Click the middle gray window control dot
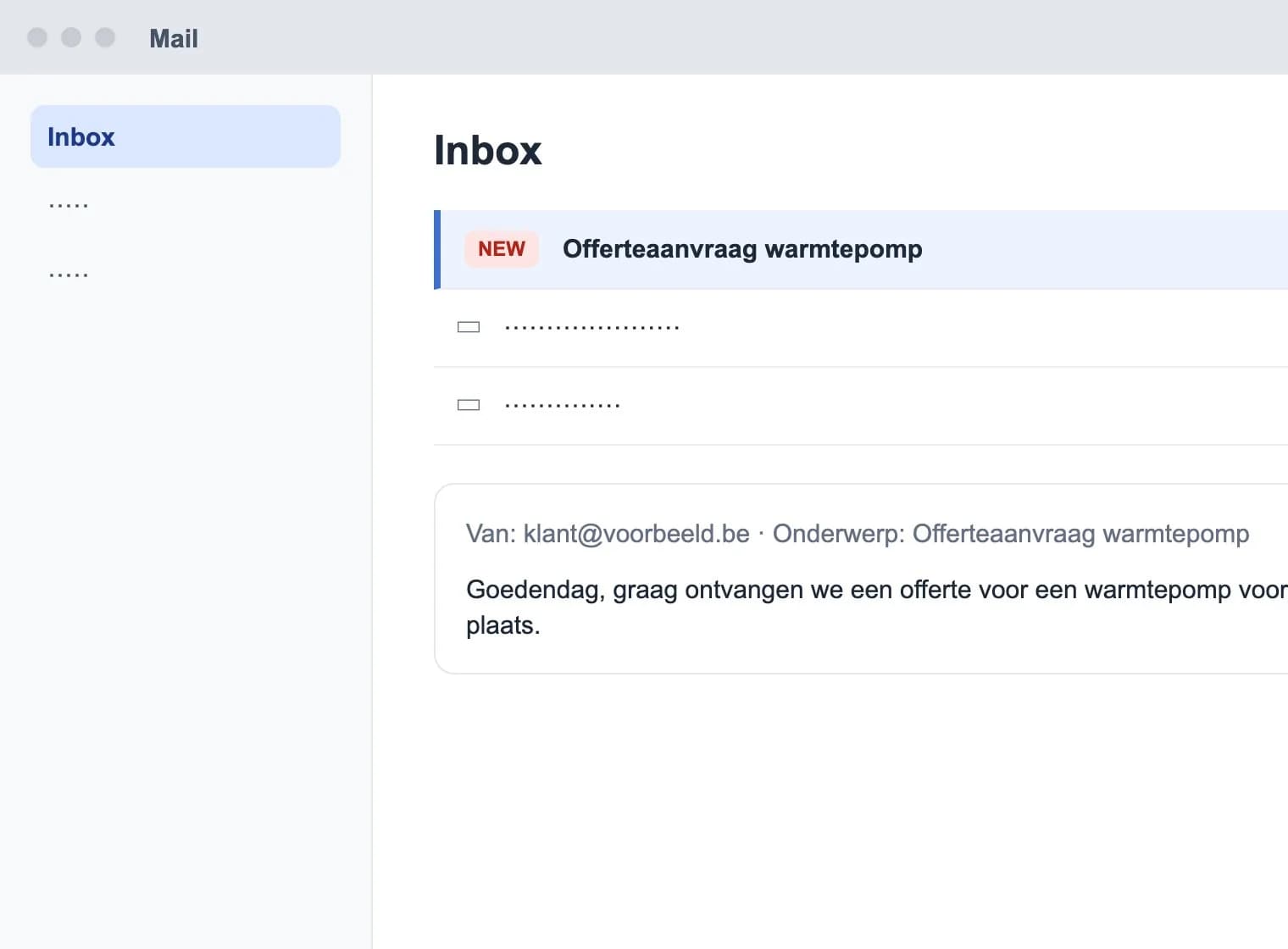The width and height of the screenshot is (1288, 949). pyautogui.click(x=71, y=37)
